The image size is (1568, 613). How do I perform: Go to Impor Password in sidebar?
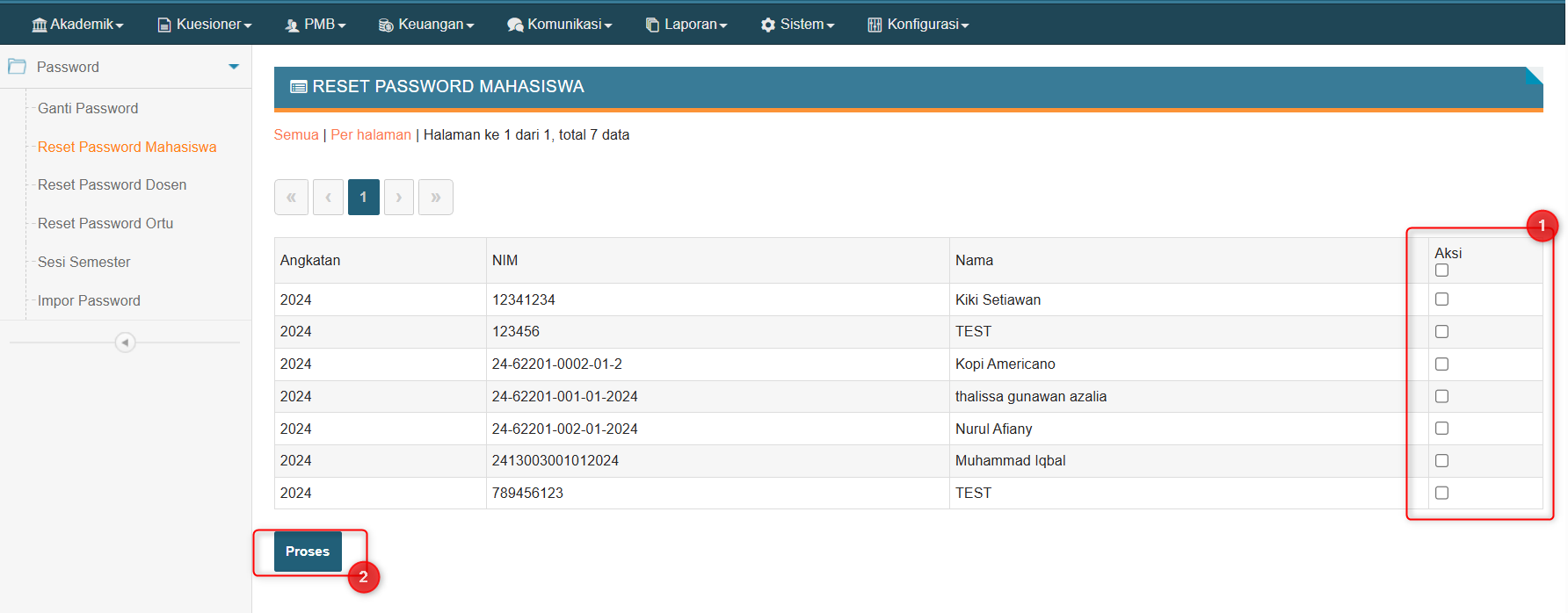(x=89, y=301)
